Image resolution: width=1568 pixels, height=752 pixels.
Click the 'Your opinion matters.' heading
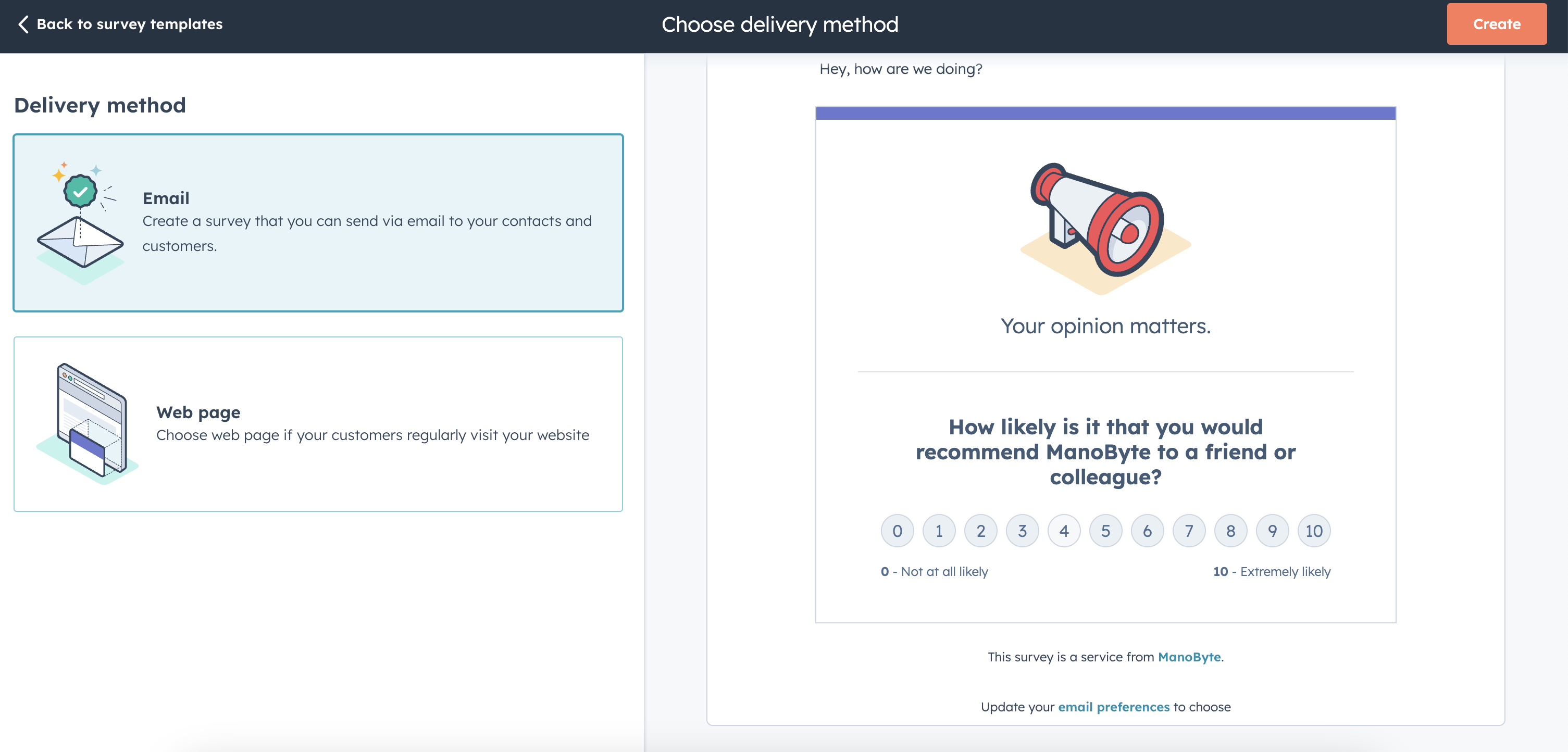(1105, 326)
